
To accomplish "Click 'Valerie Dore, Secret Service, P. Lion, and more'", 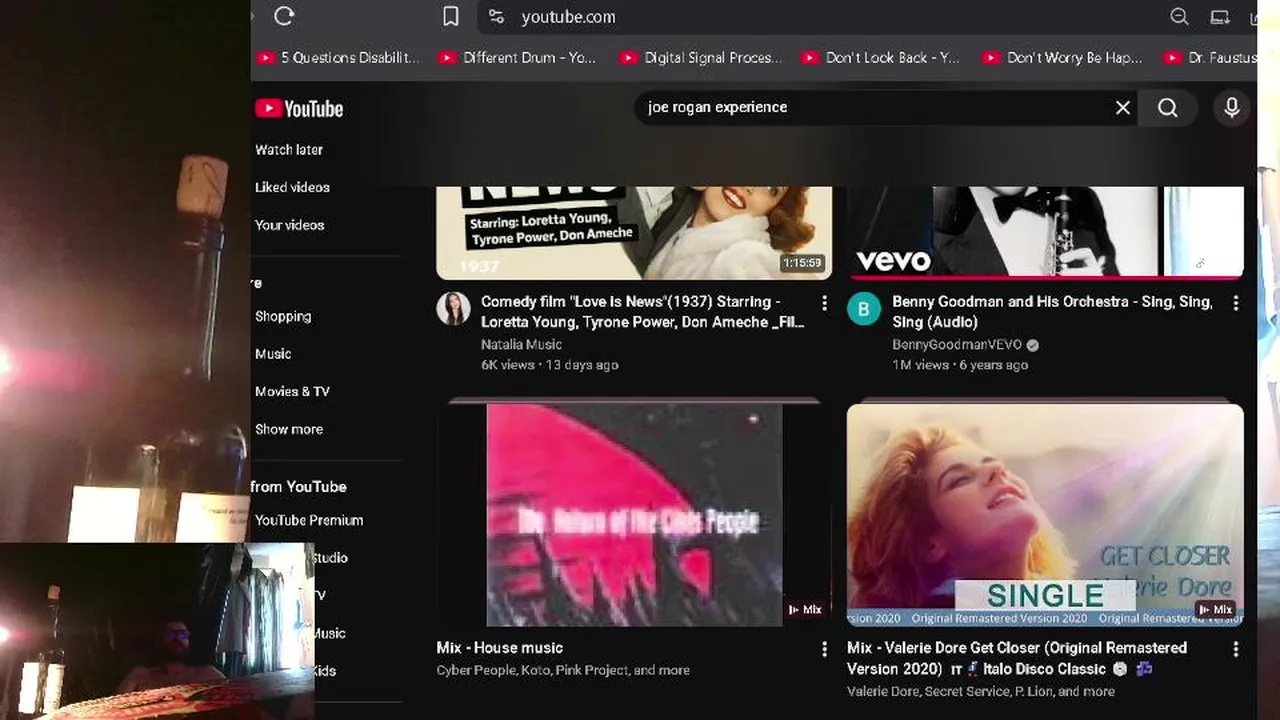I will pyautogui.click(x=981, y=691).
